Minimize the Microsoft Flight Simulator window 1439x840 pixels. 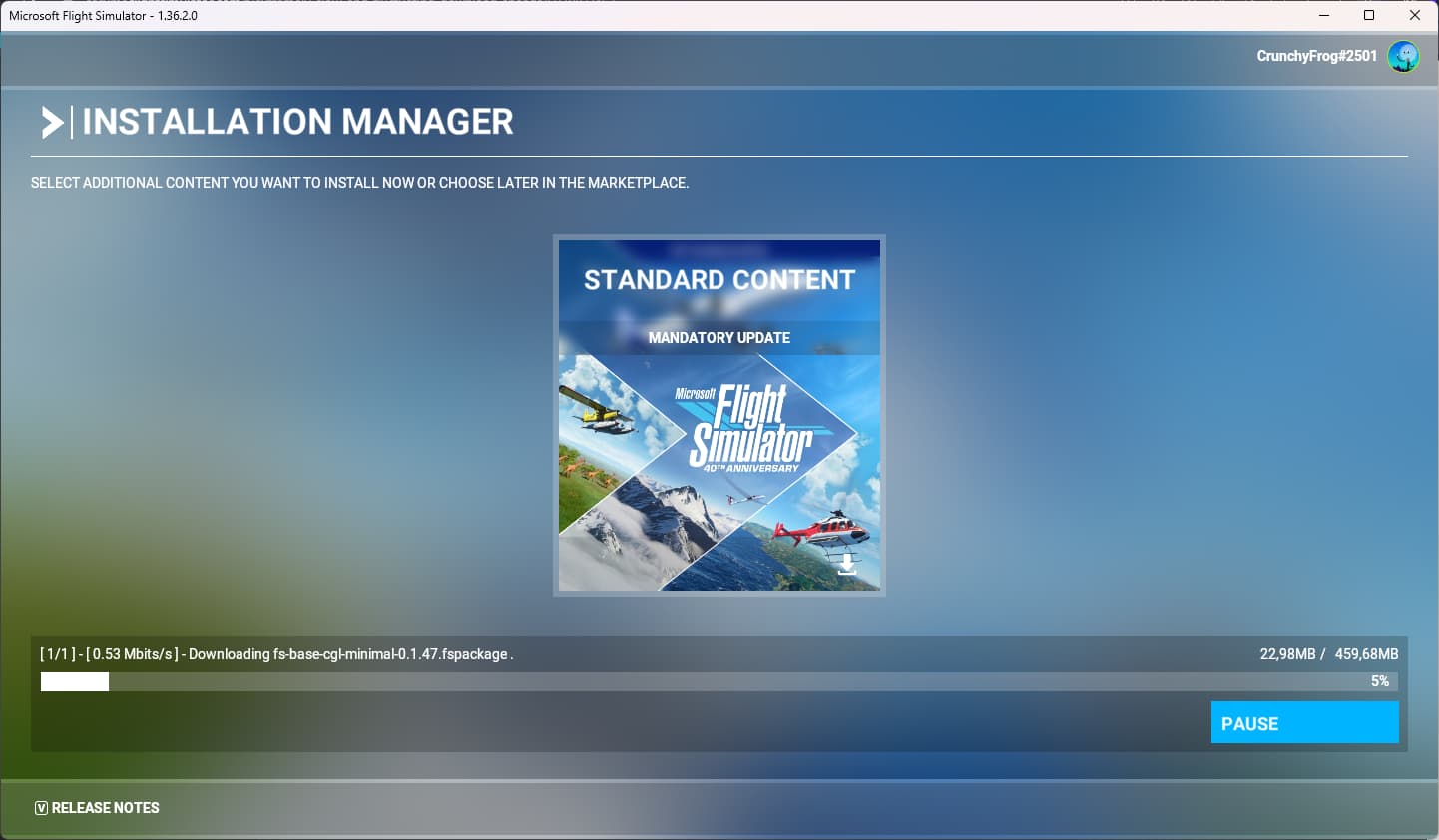[x=1323, y=15]
